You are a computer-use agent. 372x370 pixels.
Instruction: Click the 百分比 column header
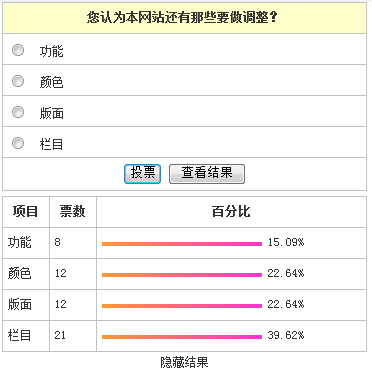231,212
